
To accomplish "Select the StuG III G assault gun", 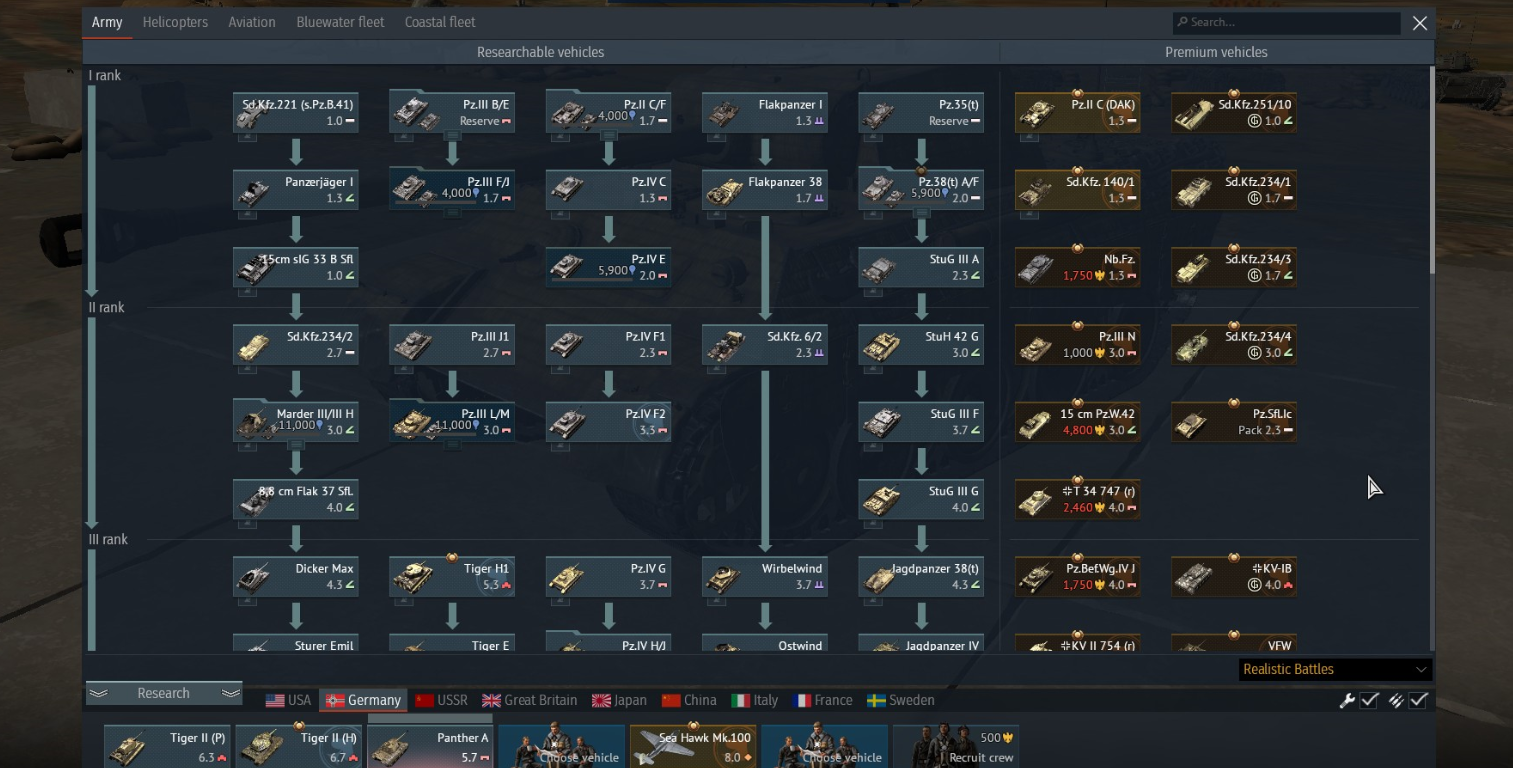I will (921, 499).
